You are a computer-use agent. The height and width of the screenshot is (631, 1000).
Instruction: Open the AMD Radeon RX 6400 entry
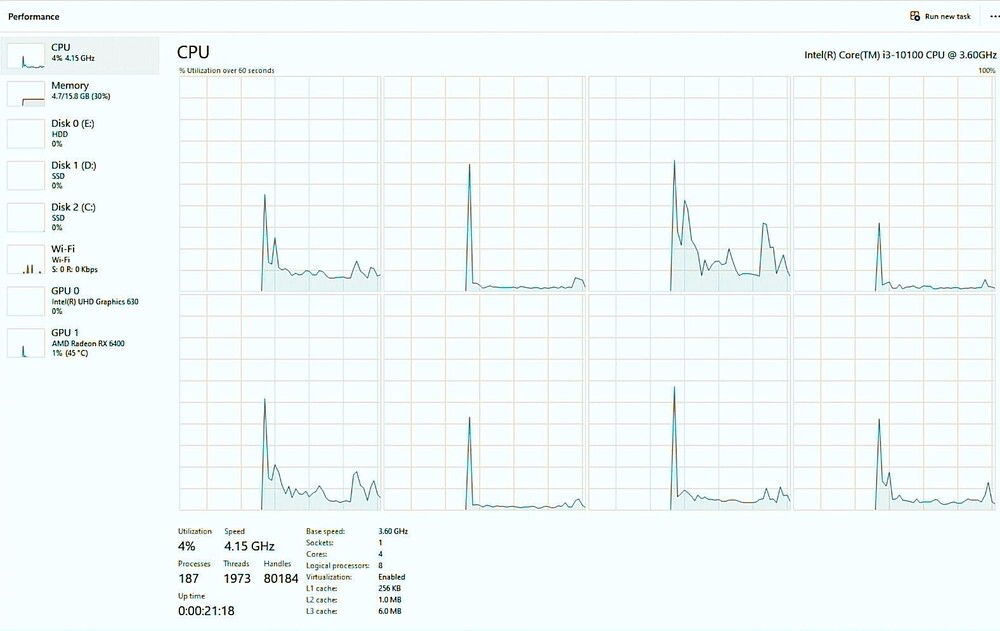pos(88,343)
